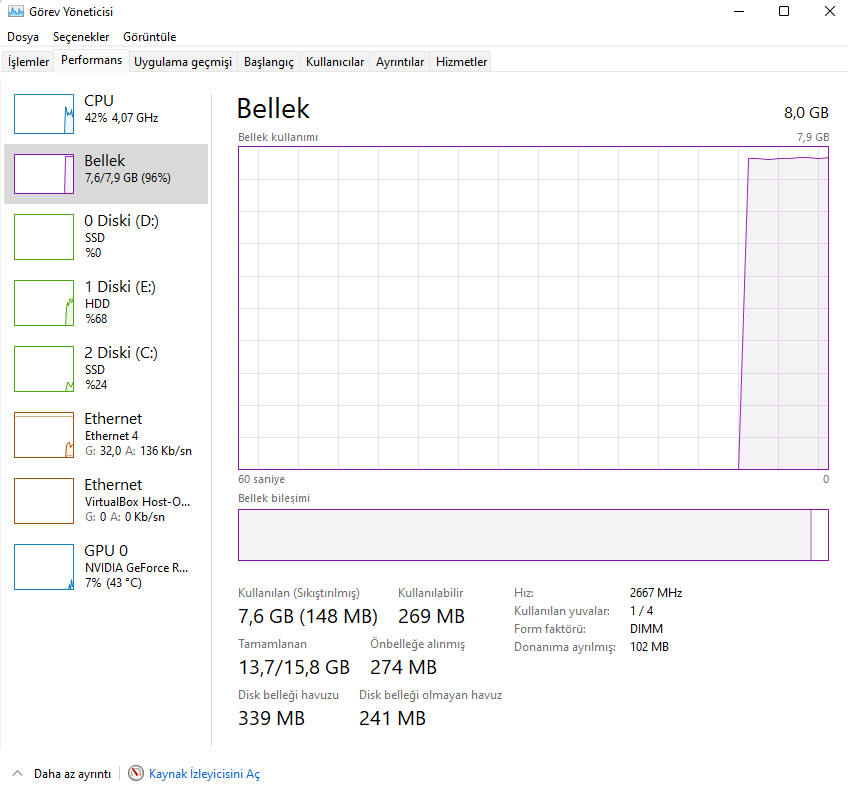This screenshot has width=848, height=787.
Task: Open the Seçenekler menu
Action: (81, 37)
